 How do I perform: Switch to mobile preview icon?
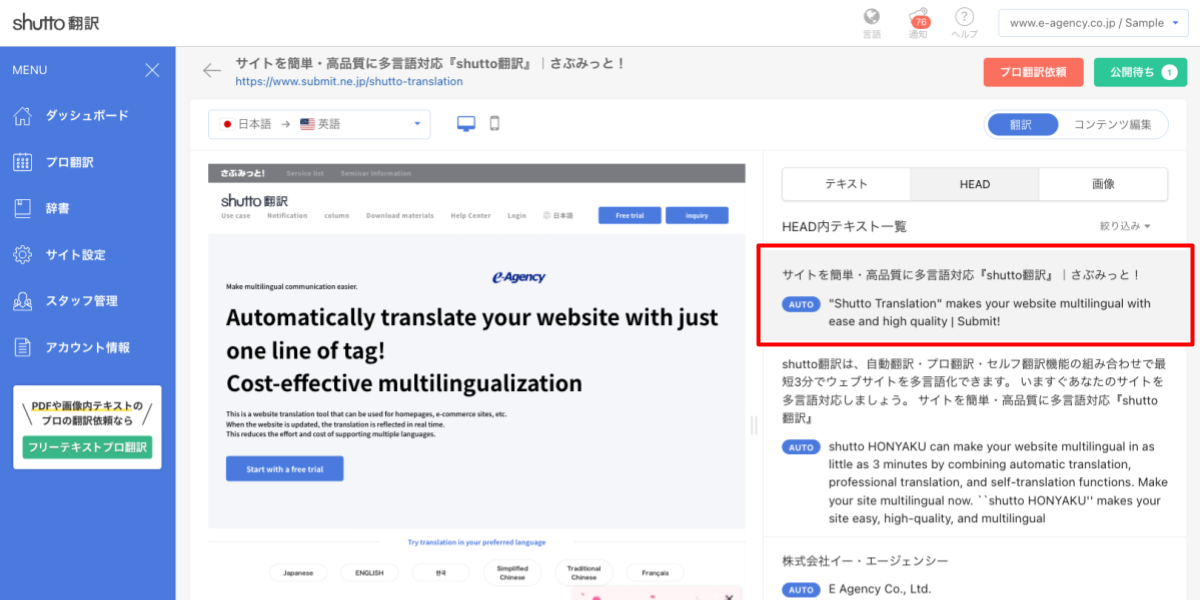point(494,124)
